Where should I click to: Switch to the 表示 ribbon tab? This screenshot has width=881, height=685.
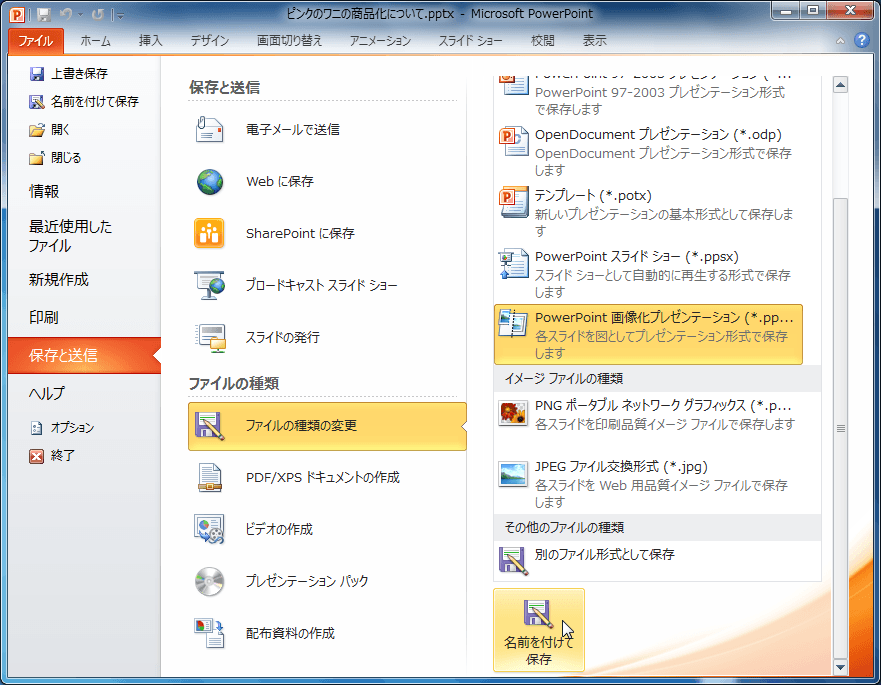click(x=594, y=41)
